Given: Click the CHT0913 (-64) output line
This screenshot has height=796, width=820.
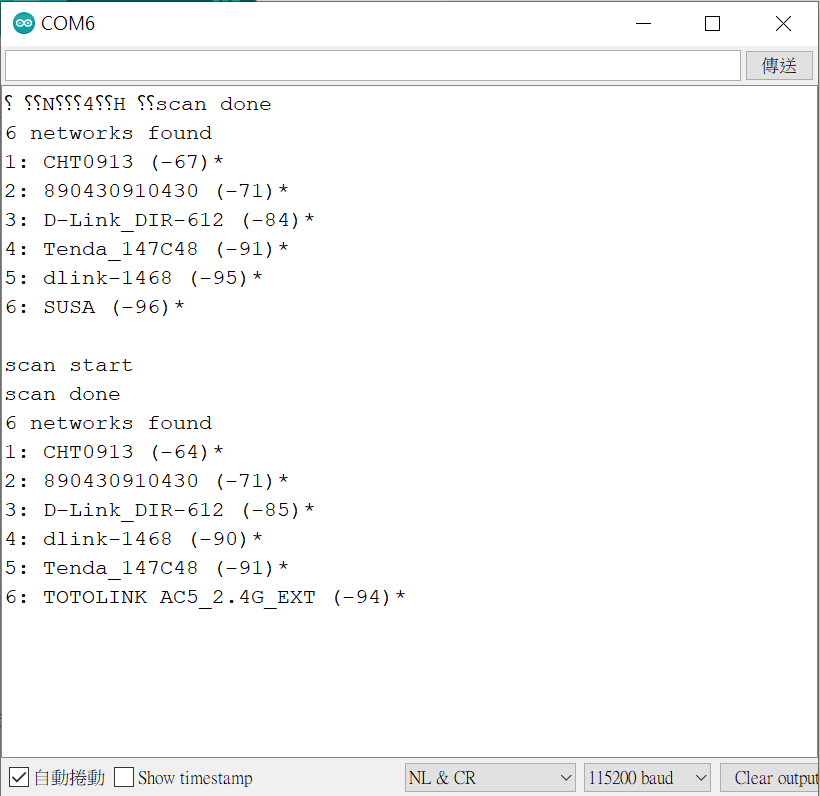Looking at the screenshot, I should click(x=114, y=452).
